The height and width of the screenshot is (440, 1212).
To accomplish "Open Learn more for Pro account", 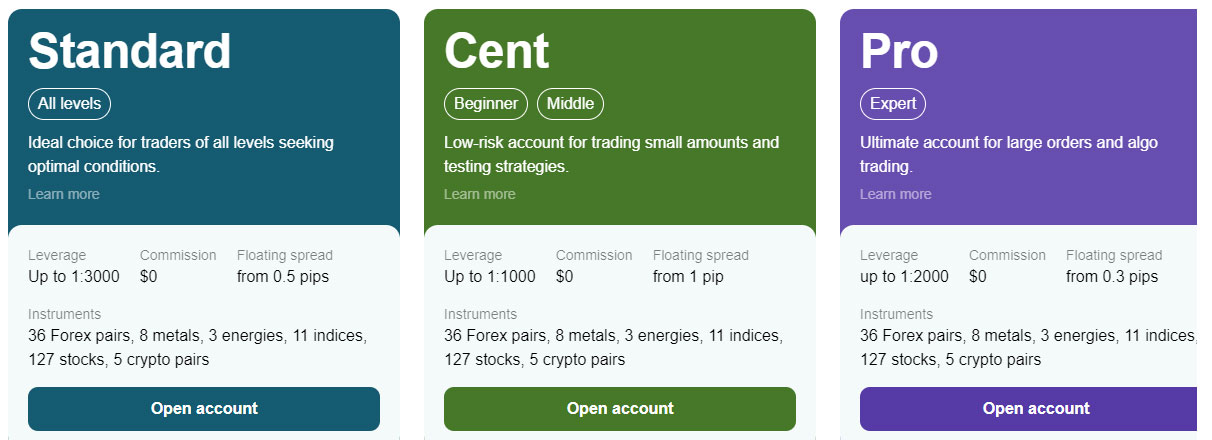I will point(896,194).
